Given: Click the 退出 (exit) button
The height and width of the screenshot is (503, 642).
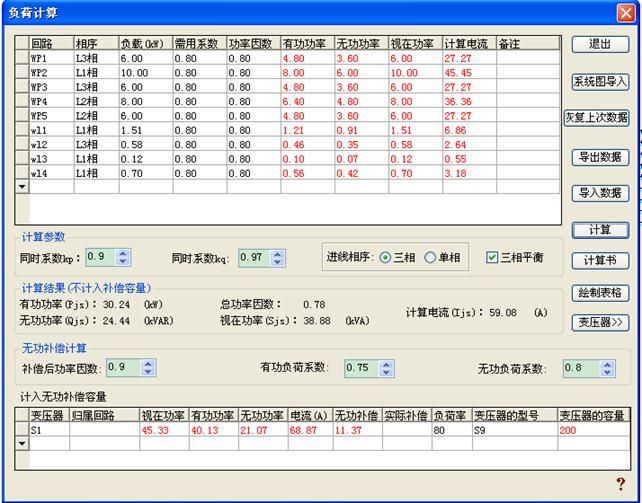Looking at the screenshot, I should point(600,44).
